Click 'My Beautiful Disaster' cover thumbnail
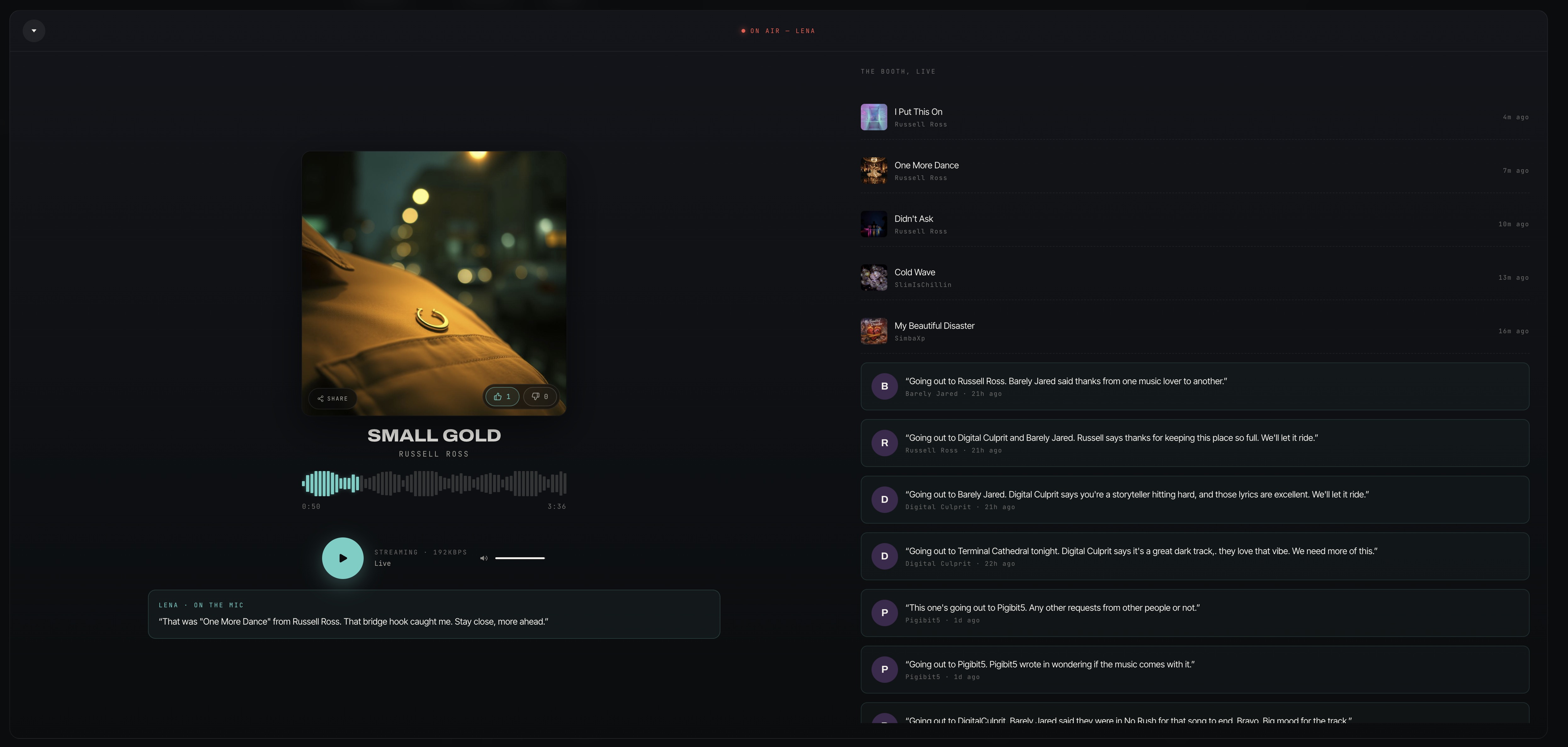 [x=873, y=331]
